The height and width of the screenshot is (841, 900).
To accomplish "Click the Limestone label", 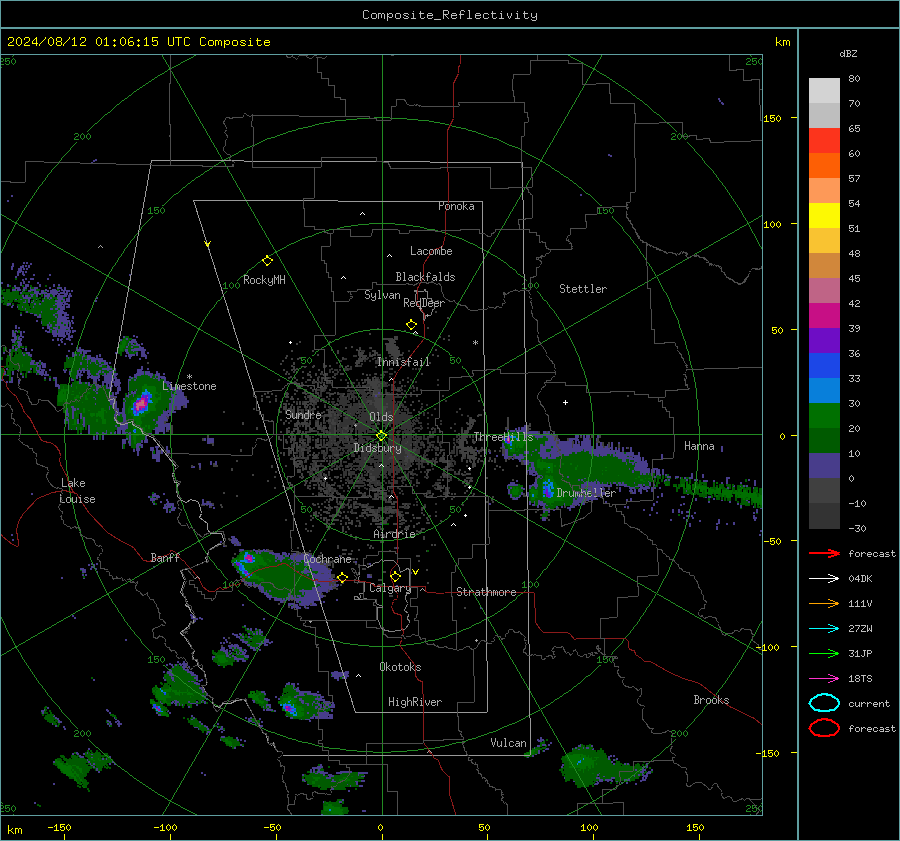I will [189, 386].
